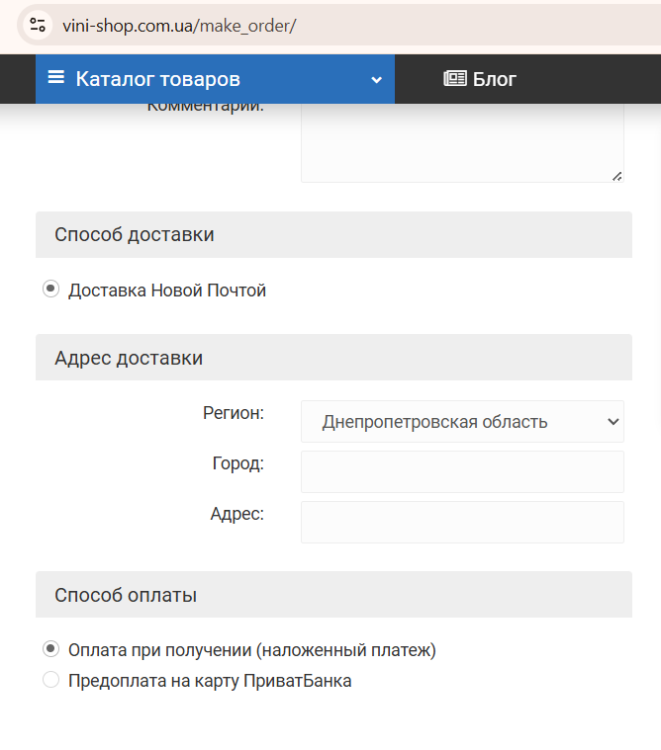Choose Оплата при получении radio button
The height and width of the screenshot is (750, 661).
(x=50, y=649)
